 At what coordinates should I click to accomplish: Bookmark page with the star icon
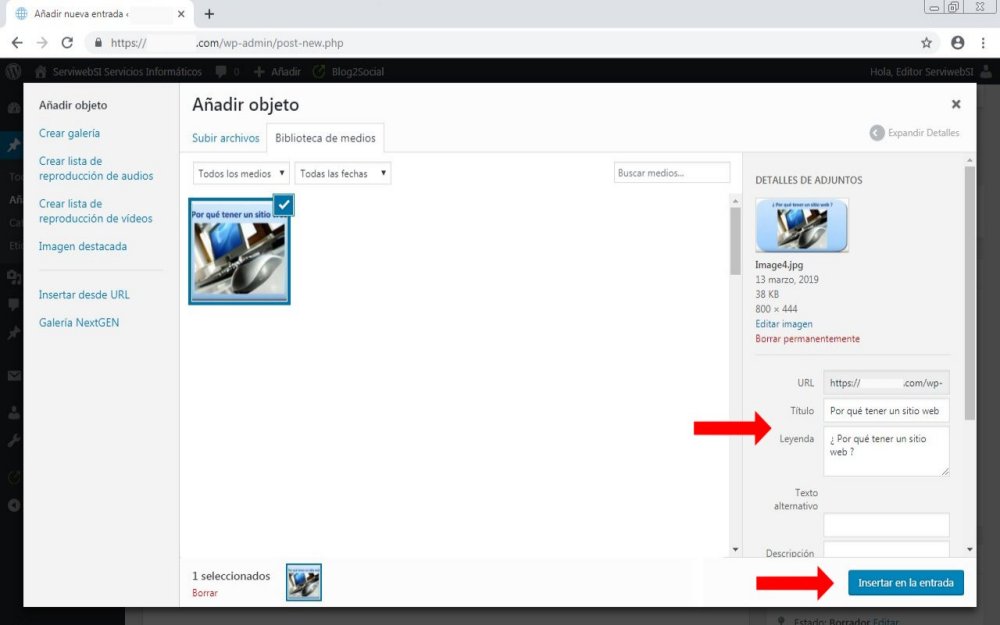[x=926, y=43]
